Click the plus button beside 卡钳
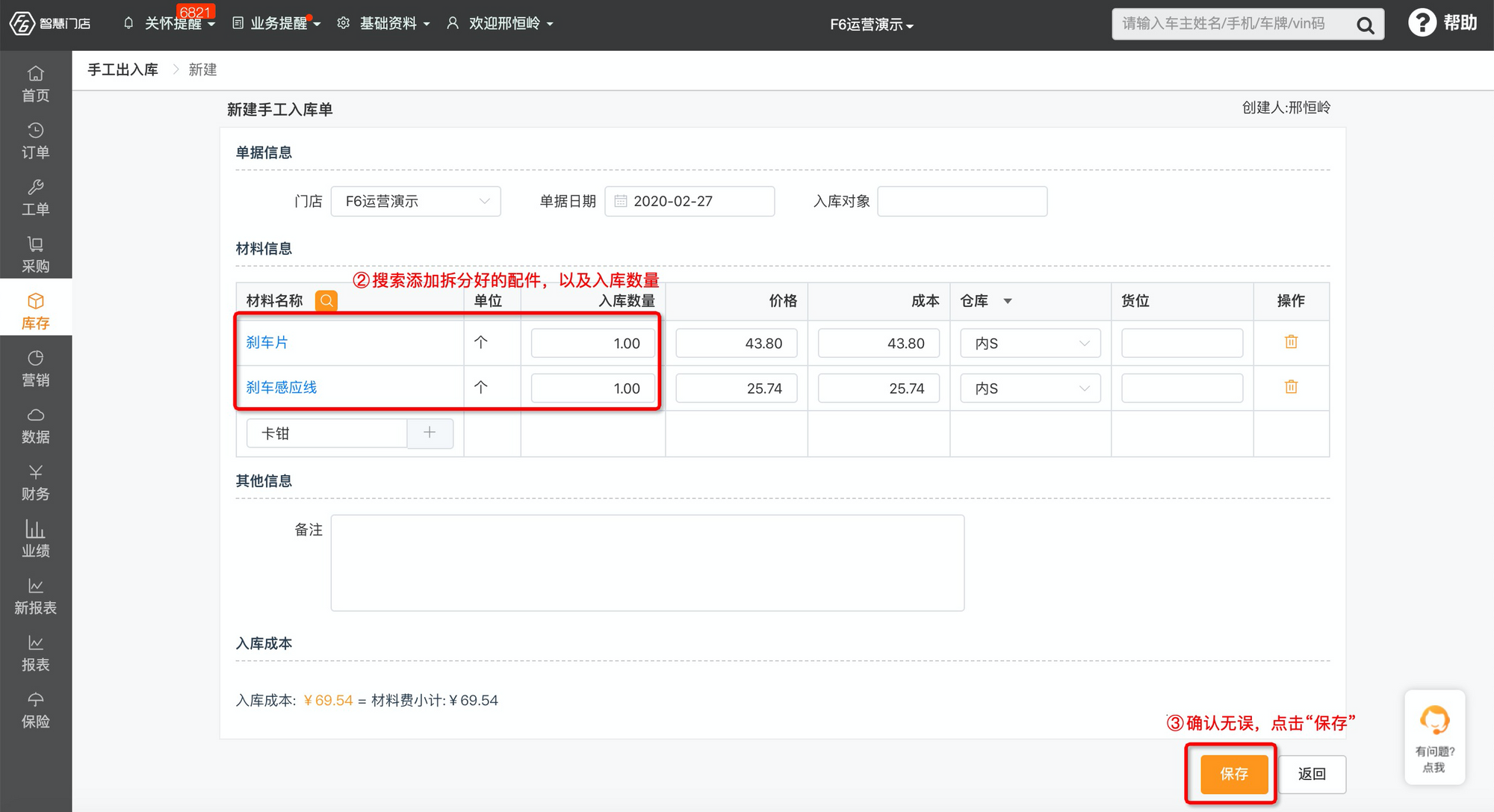Viewport: 1494px width, 812px height. [430, 433]
